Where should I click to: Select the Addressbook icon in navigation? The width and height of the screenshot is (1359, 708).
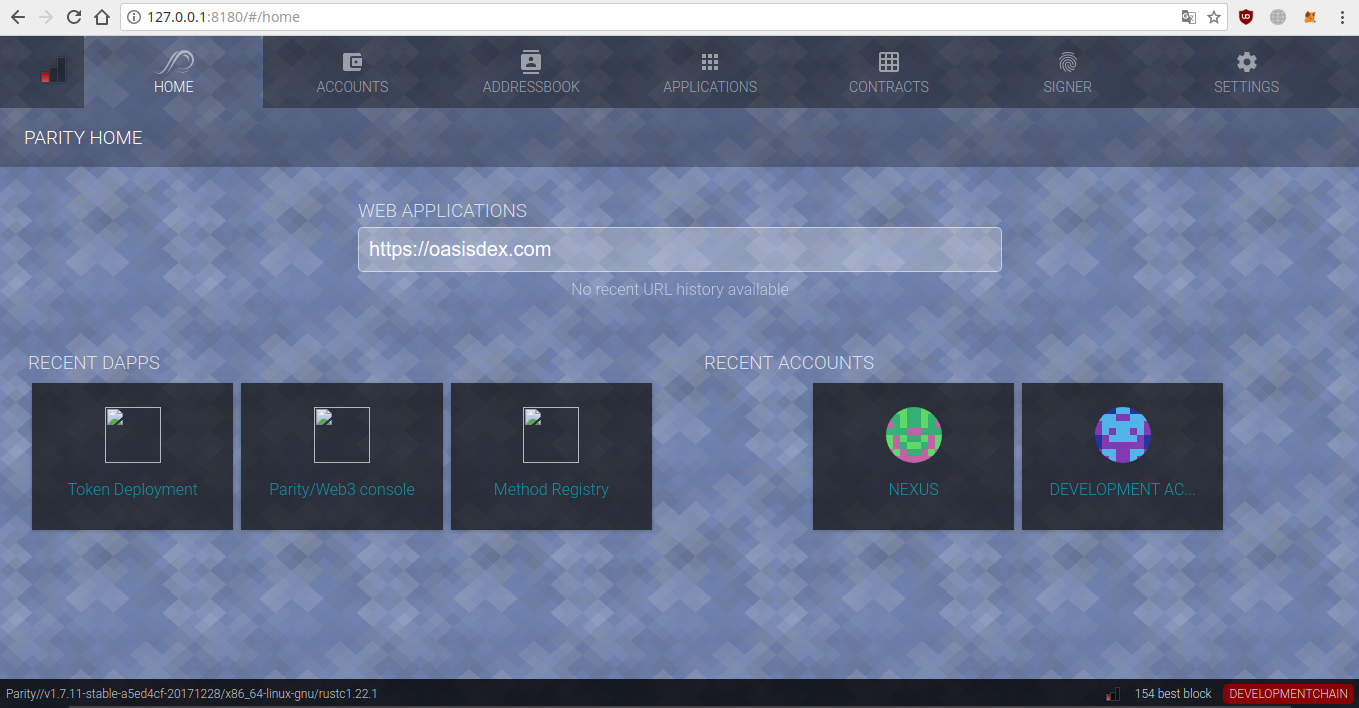coord(530,61)
